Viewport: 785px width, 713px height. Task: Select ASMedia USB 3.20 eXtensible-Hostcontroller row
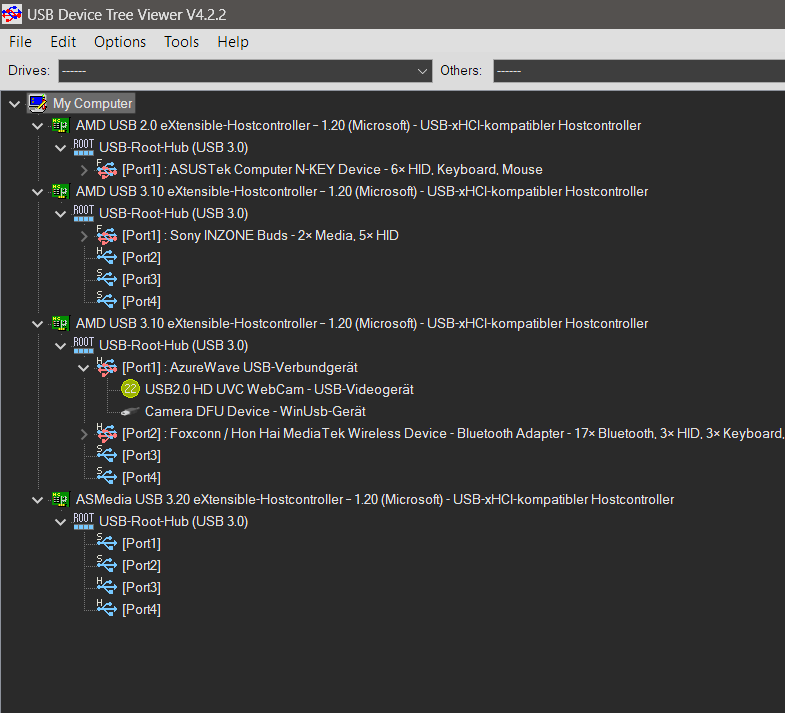pos(375,499)
